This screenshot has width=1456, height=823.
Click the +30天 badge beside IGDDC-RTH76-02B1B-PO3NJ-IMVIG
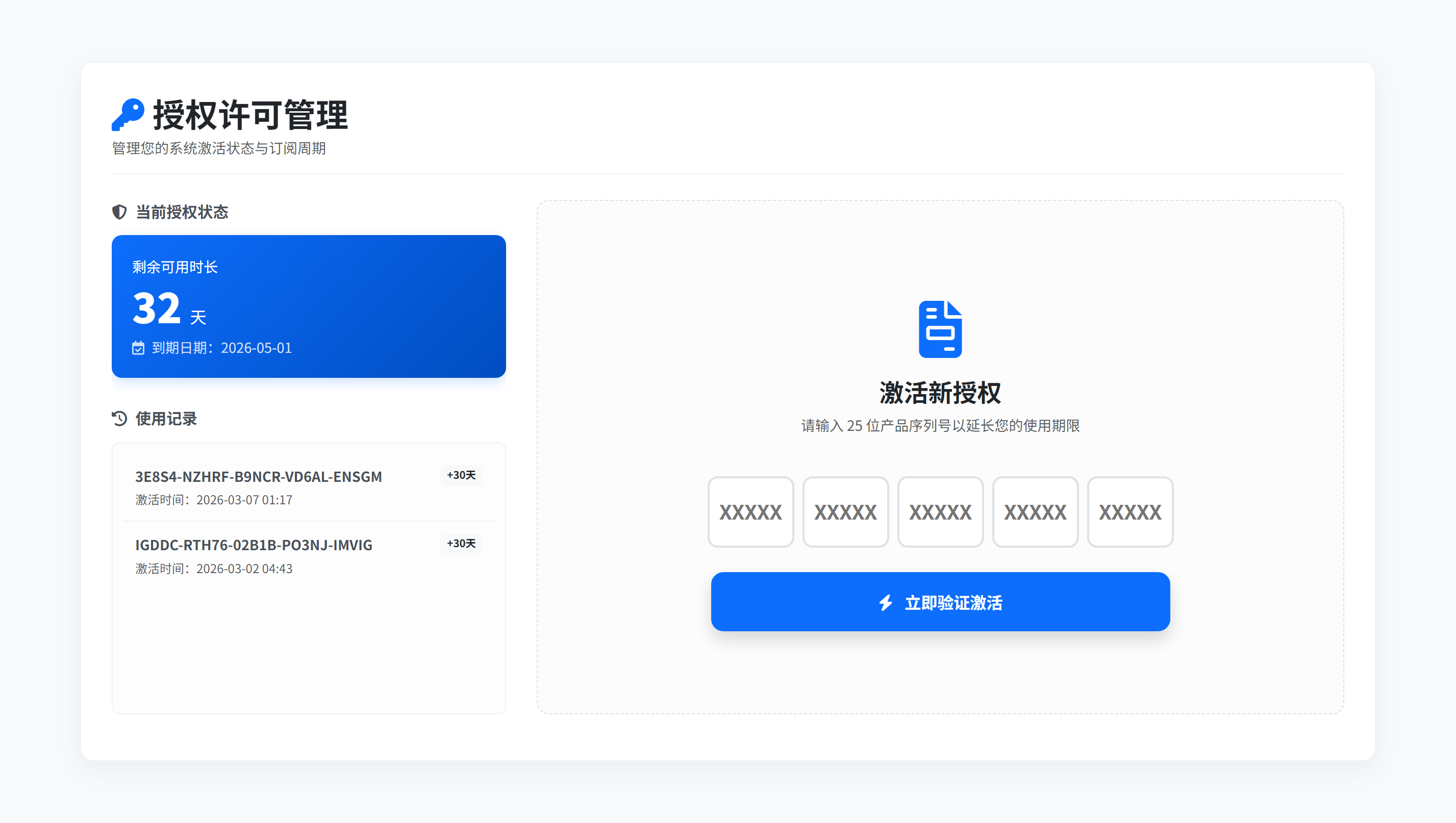[460, 544]
